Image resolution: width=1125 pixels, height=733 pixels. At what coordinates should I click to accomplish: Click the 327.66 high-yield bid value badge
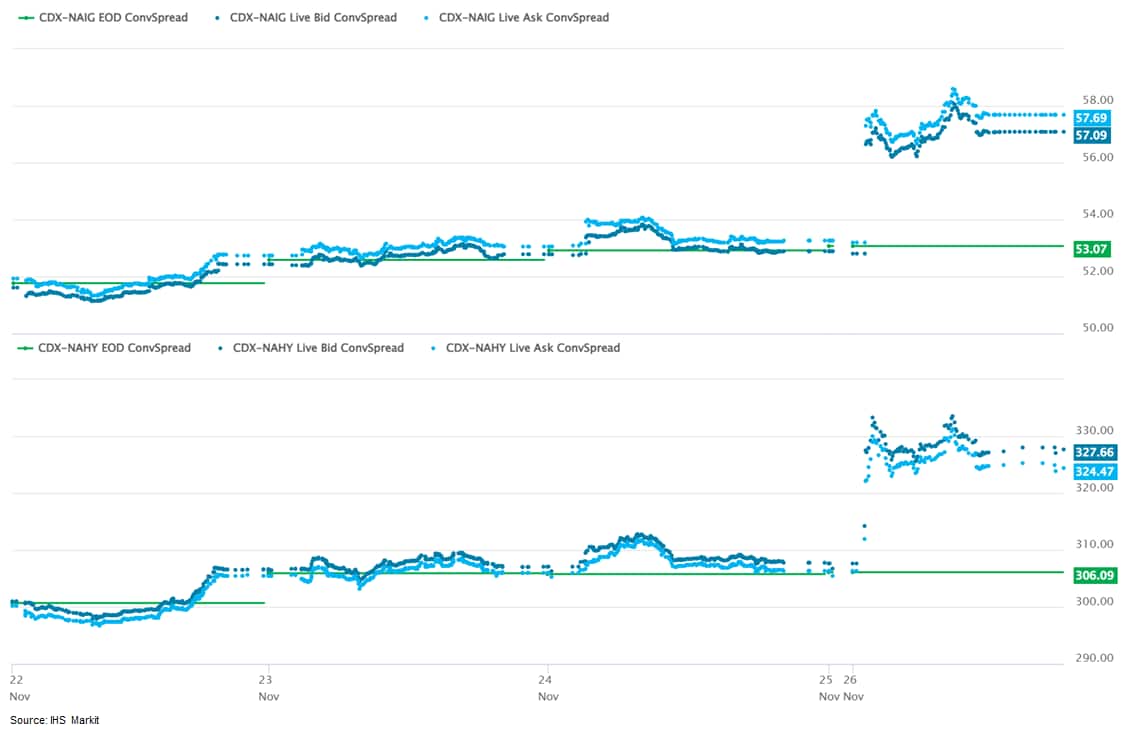pos(1093,452)
